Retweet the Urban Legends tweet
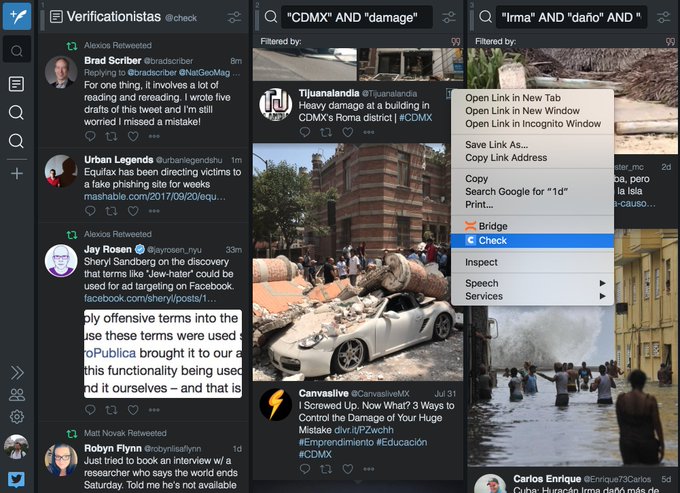This screenshot has height=493, width=680. [x=111, y=211]
